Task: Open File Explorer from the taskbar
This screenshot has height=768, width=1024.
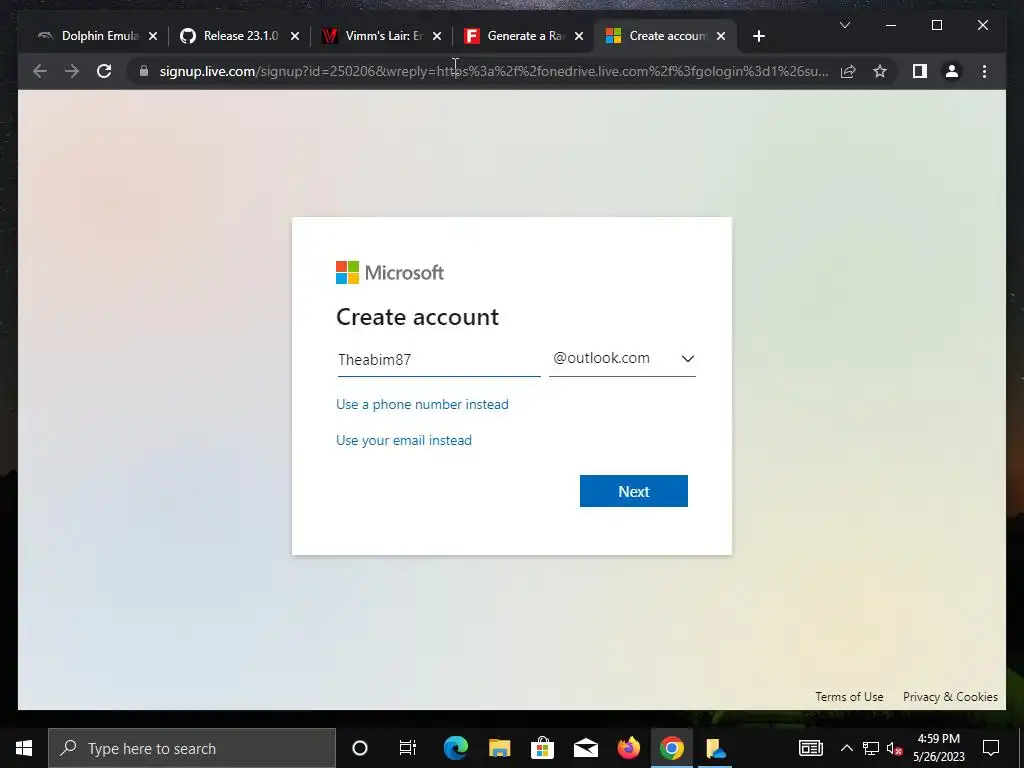Action: pyautogui.click(x=500, y=748)
